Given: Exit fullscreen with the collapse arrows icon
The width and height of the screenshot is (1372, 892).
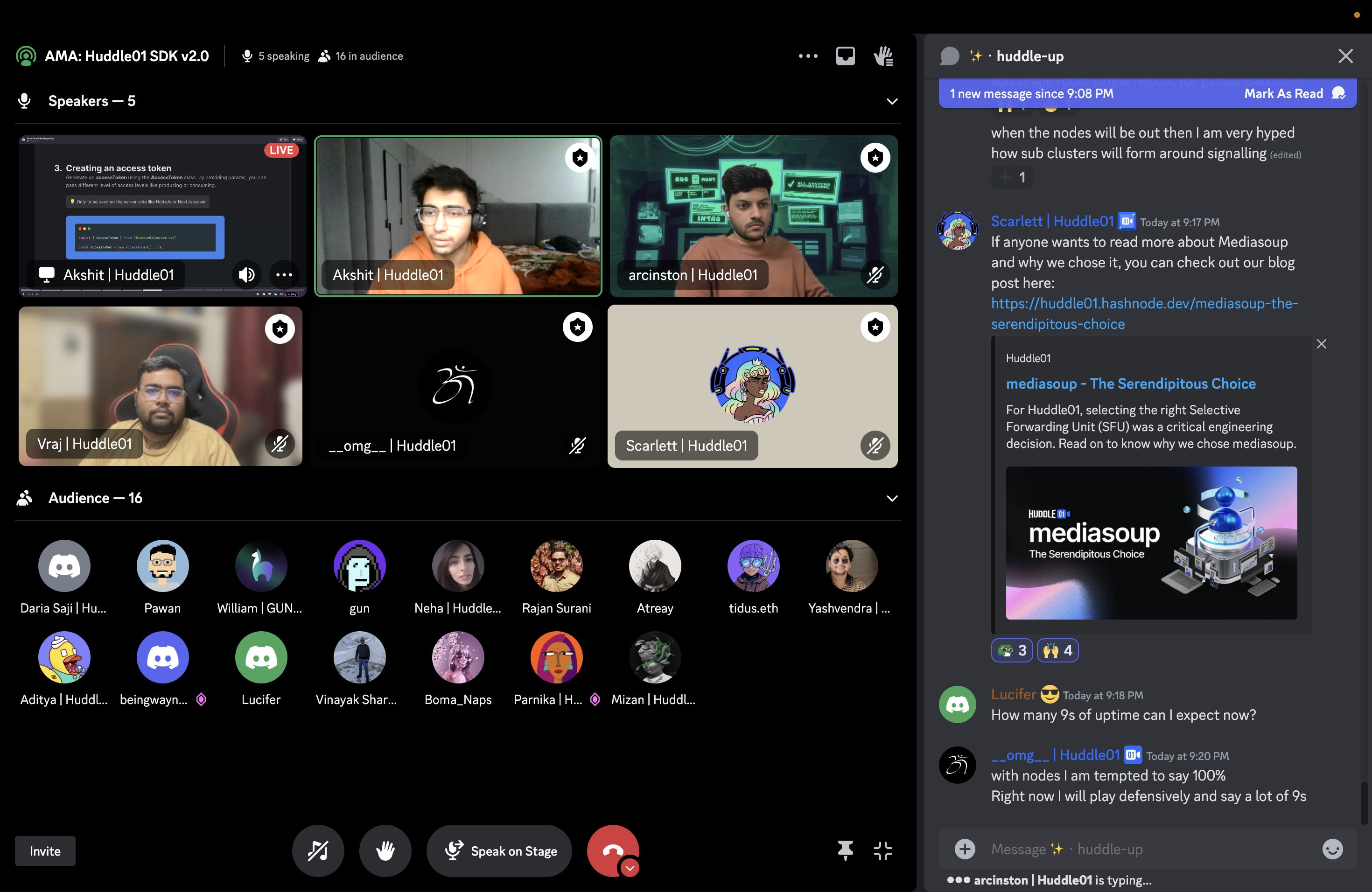Looking at the screenshot, I should tap(882, 850).
